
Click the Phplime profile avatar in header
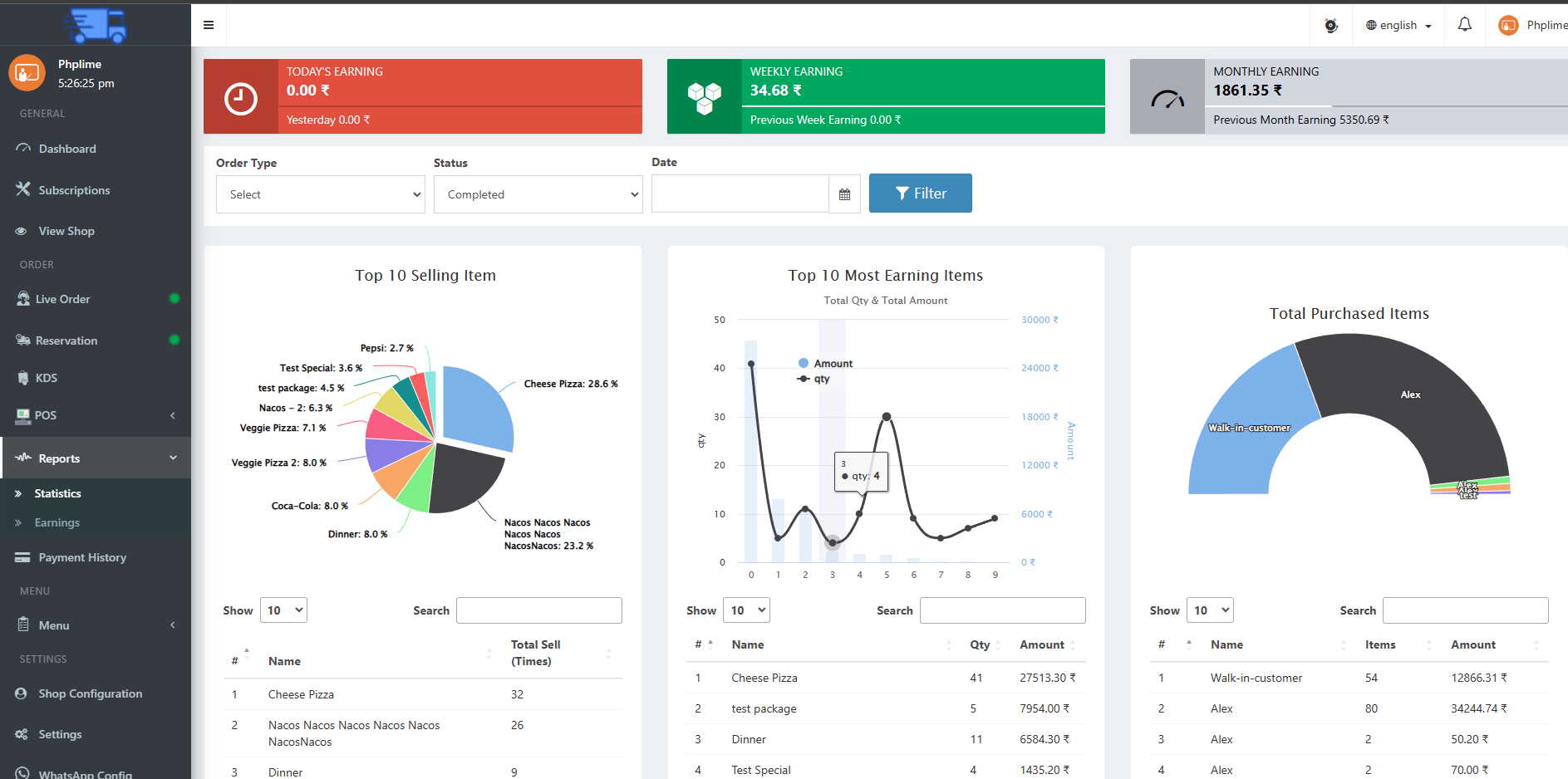click(x=1507, y=26)
